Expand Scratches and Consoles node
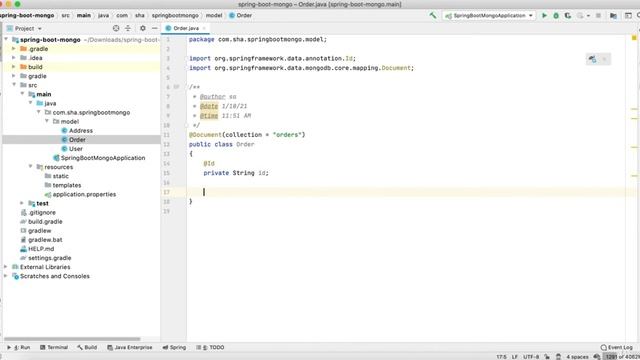The image size is (640, 360). [6, 276]
